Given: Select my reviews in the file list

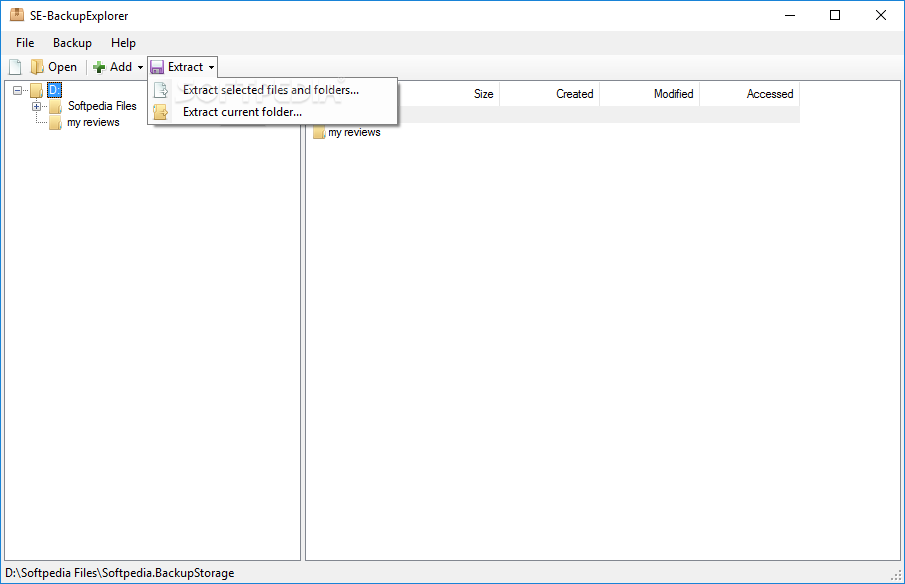Looking at the screenshot, I should (x=354, y=133).
